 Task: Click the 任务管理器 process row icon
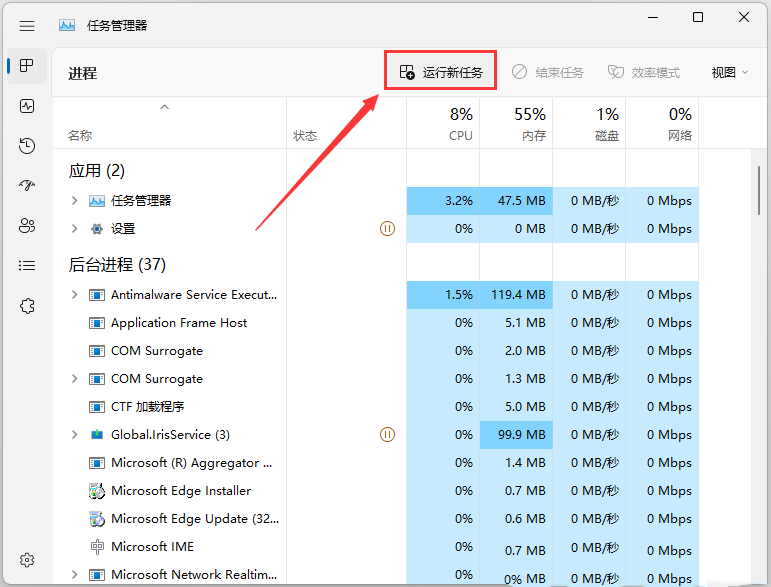click(x=97, y=201)
